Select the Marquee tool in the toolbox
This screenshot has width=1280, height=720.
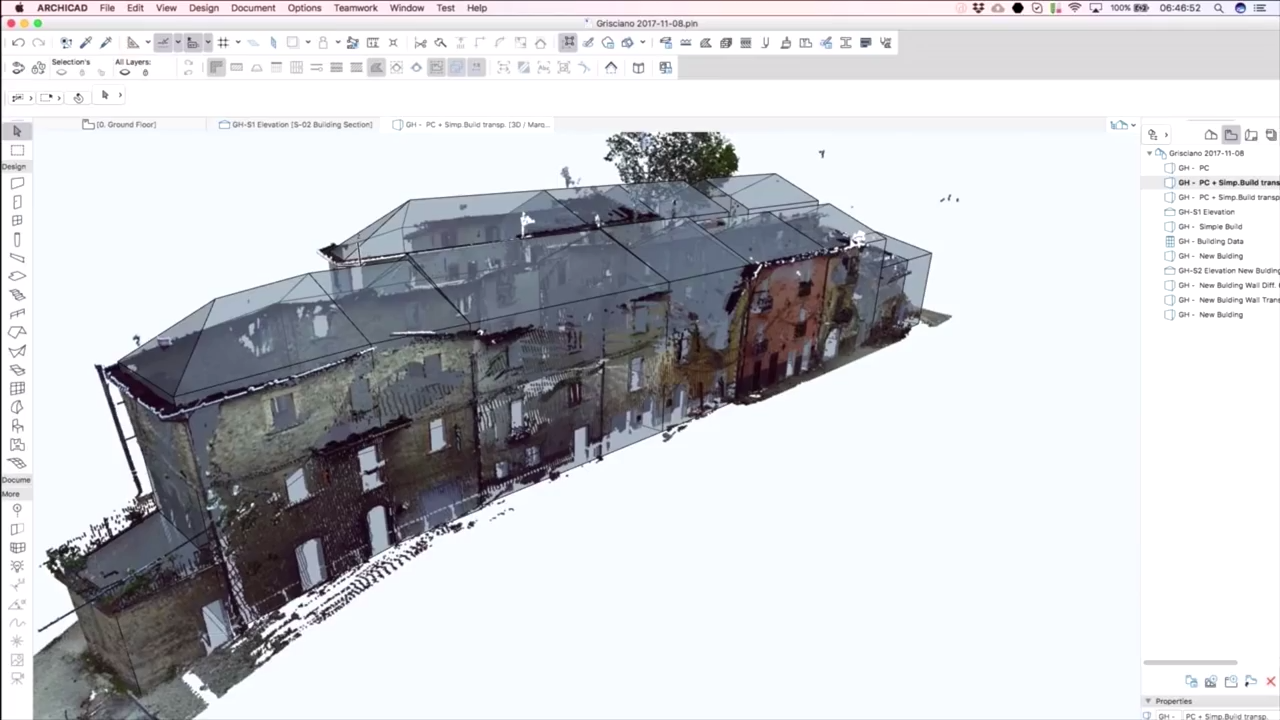pos(17,152)
